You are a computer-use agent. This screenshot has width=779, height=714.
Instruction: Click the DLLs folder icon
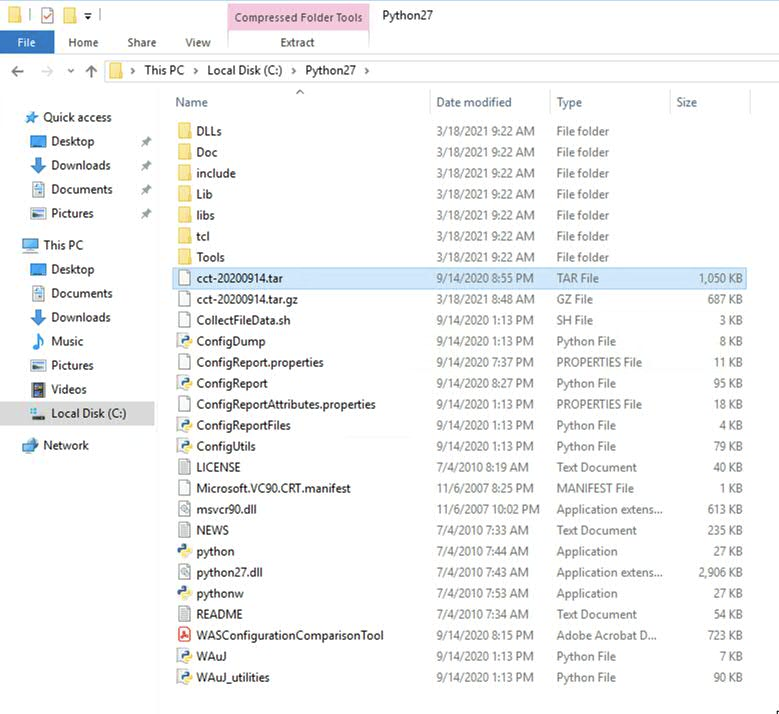pyautogui.click(x=184, y=131)
